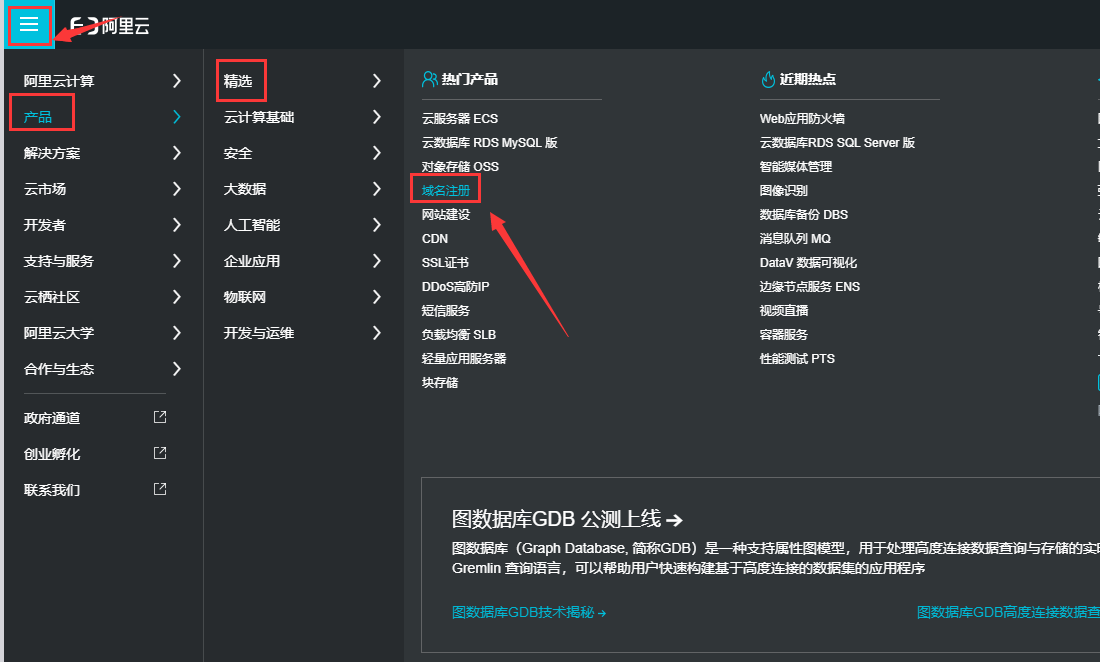Open 短信服务 product
Viewport: 1100px width, 662px height.
pos(446,310)
